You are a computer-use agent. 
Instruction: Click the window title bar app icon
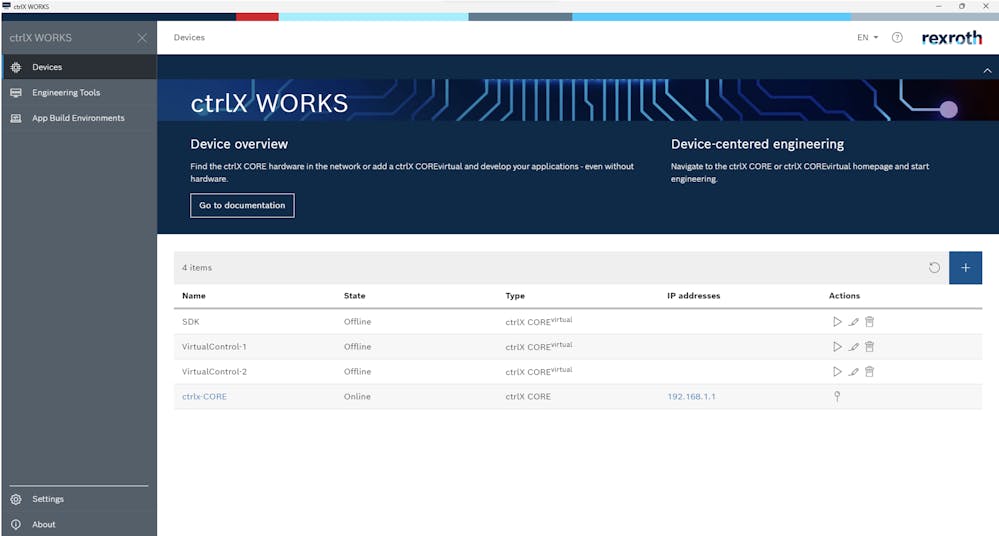(6, 6)
